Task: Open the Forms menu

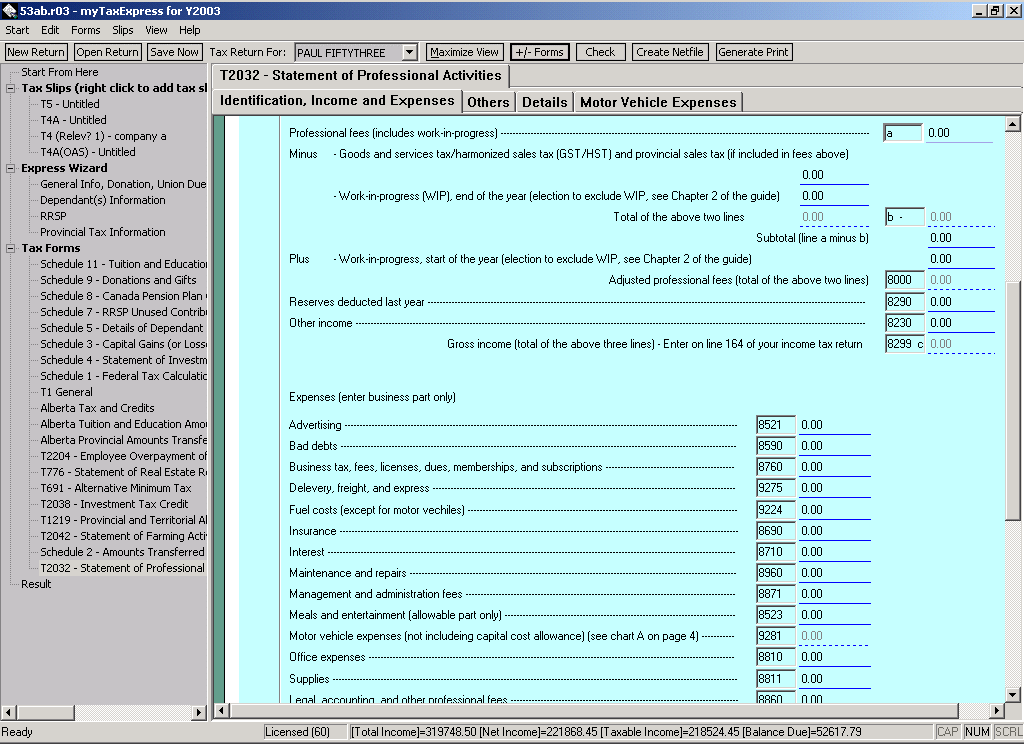Action: [85, 30]
